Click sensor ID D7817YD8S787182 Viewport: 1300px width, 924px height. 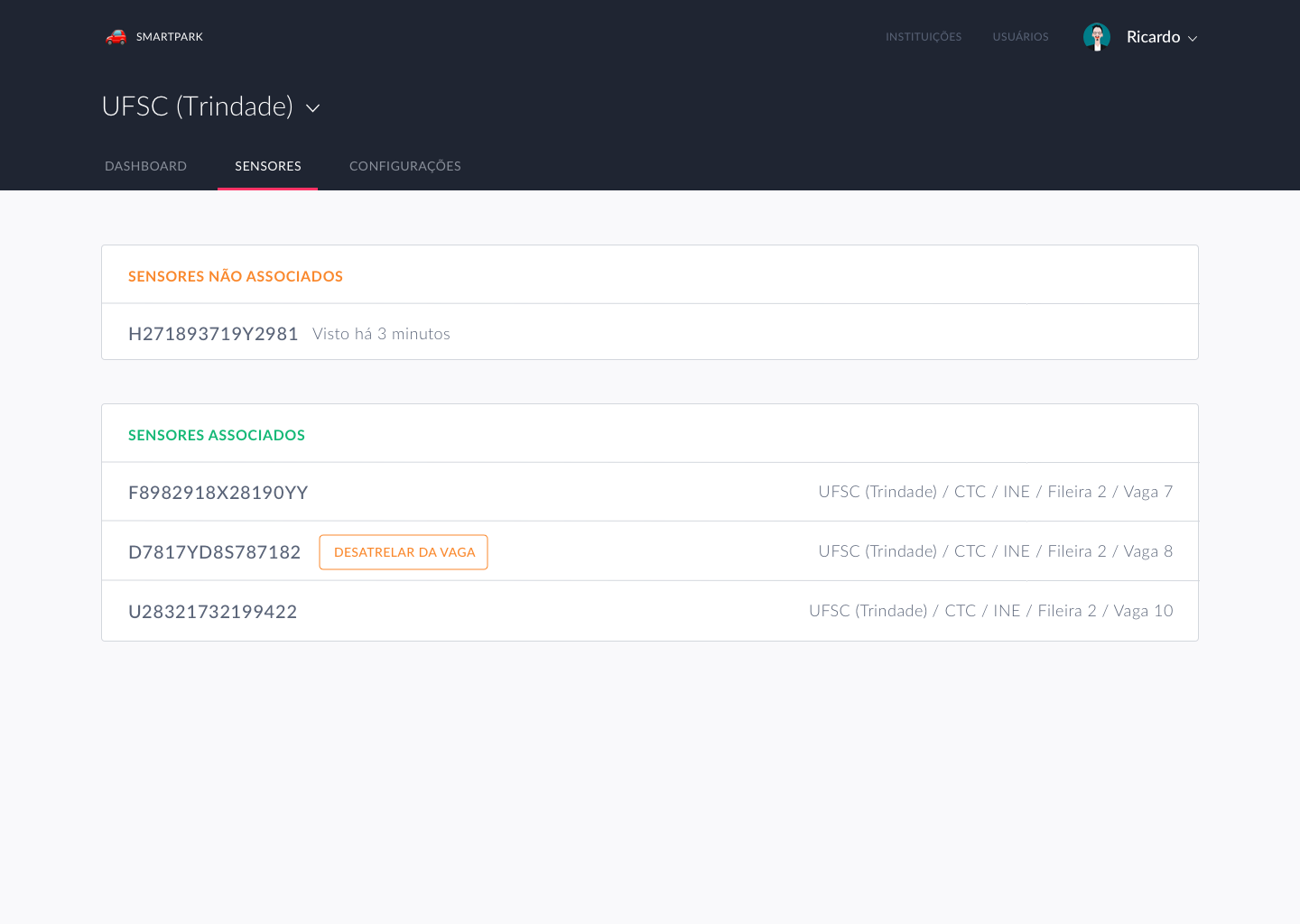pyautogui.click(x=214, y=552)
